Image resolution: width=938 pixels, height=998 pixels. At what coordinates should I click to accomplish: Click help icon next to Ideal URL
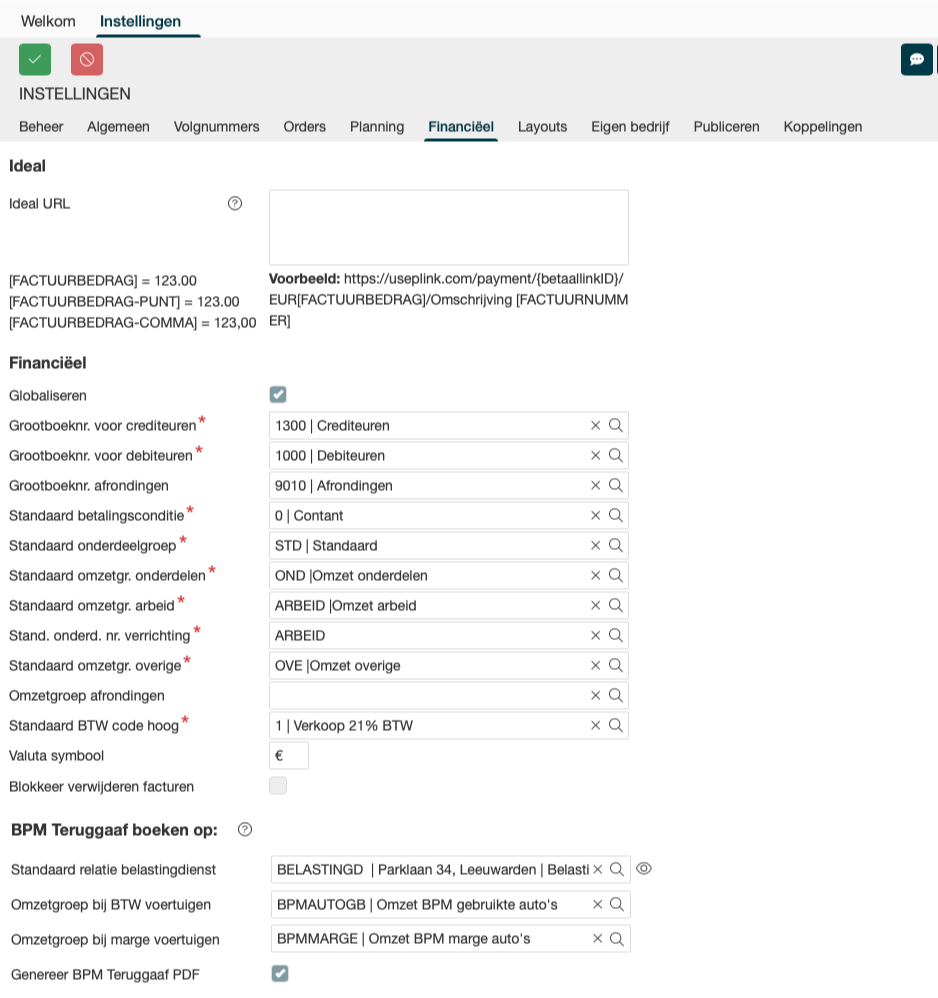(235, 204)
